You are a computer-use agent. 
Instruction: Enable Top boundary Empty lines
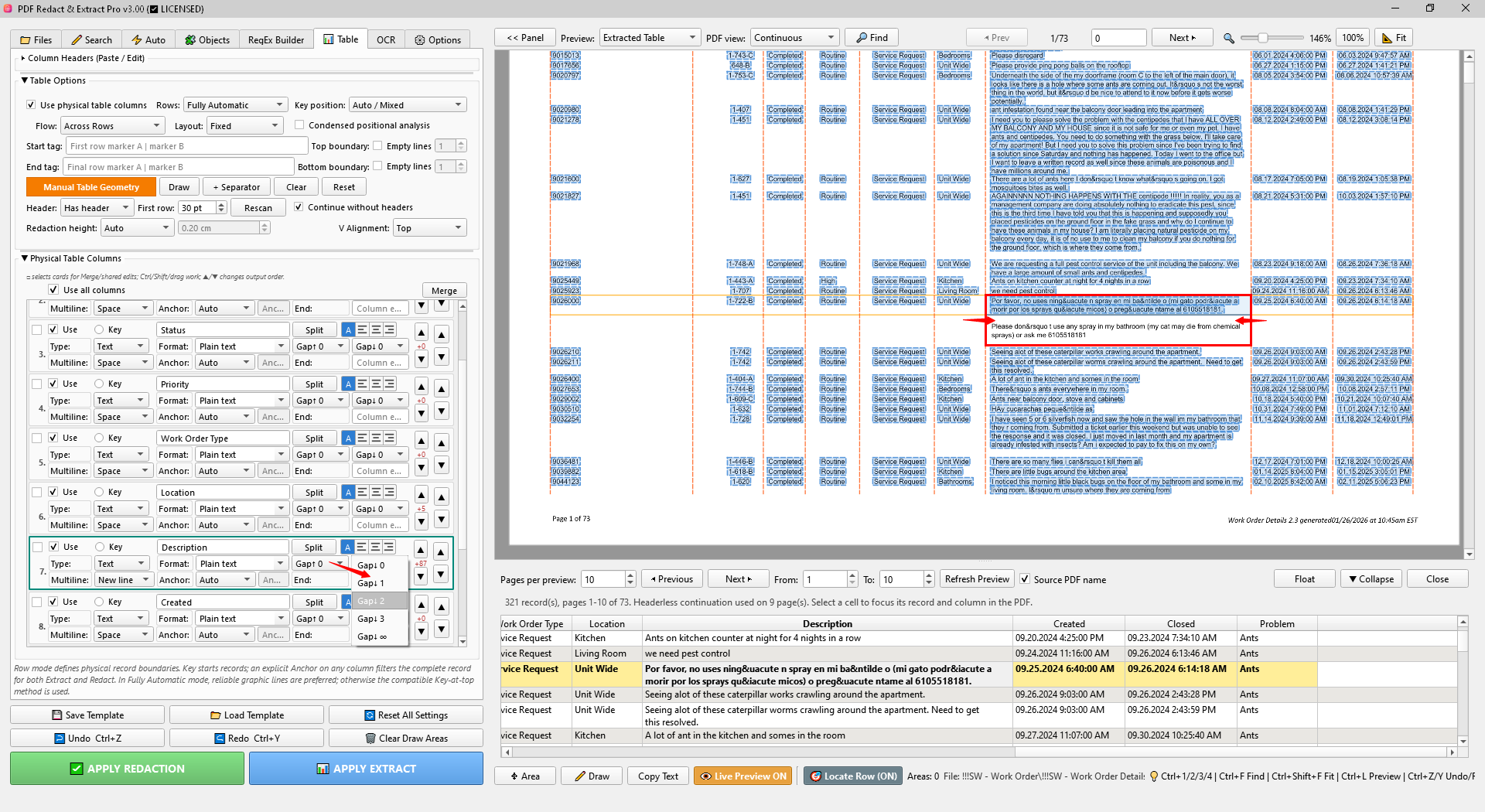tap(377, 146)
